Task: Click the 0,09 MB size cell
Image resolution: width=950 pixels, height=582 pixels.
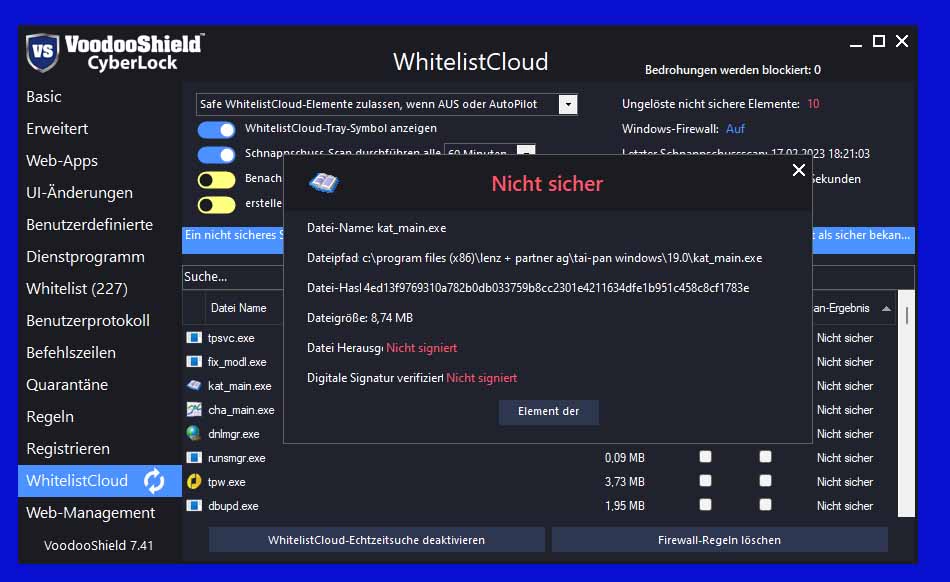Action: 624,458
